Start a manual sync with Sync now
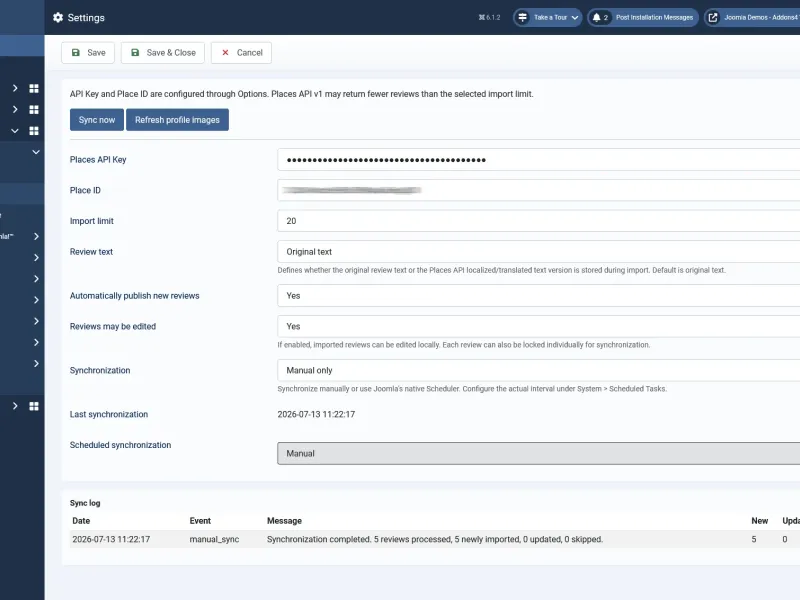 pyautogui.click(x=97, y=120)
